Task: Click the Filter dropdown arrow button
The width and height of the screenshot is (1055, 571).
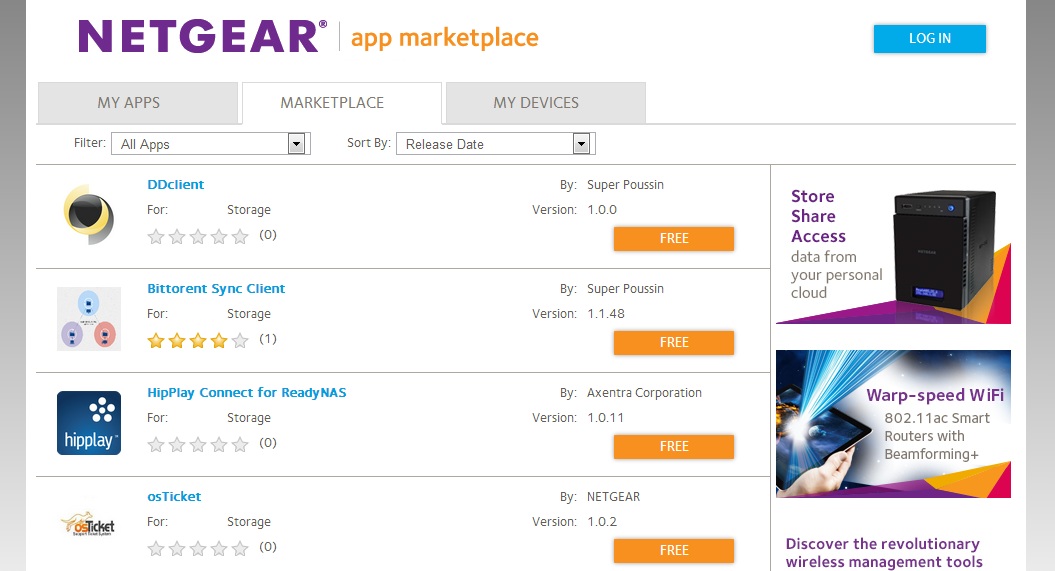Action: (x=296, y=143)
